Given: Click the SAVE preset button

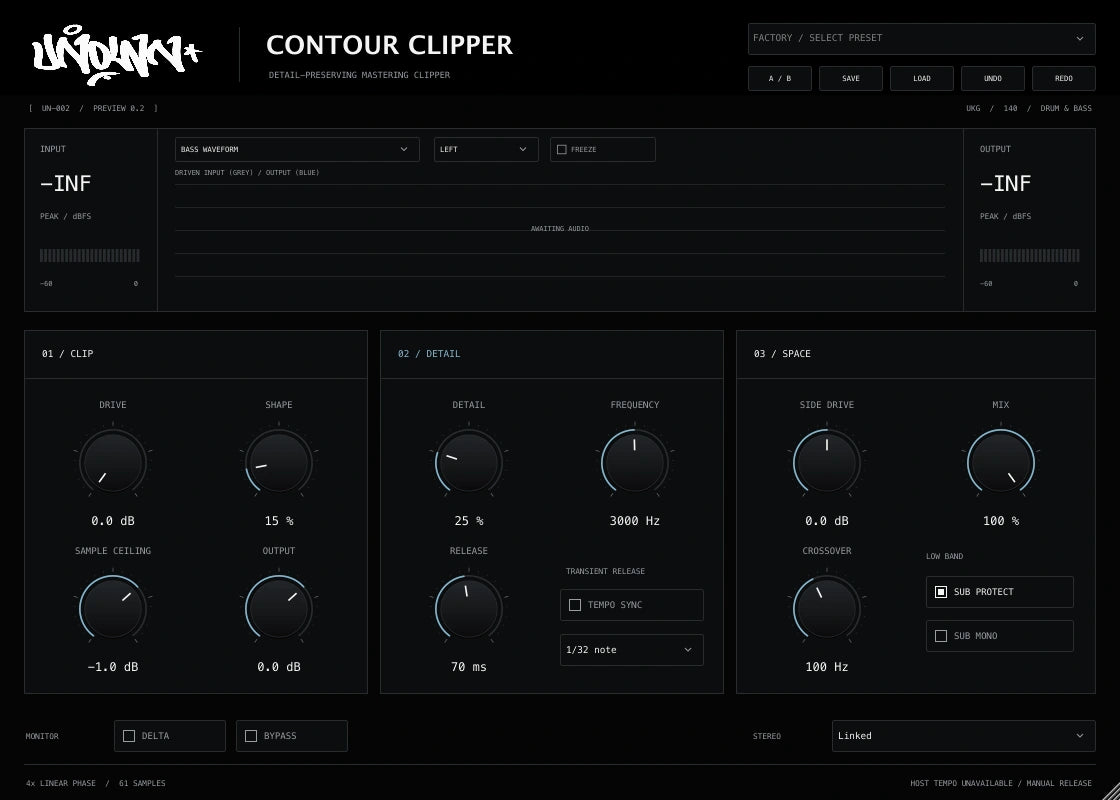Looking at the screenshot, I should (x=851, y=79).
